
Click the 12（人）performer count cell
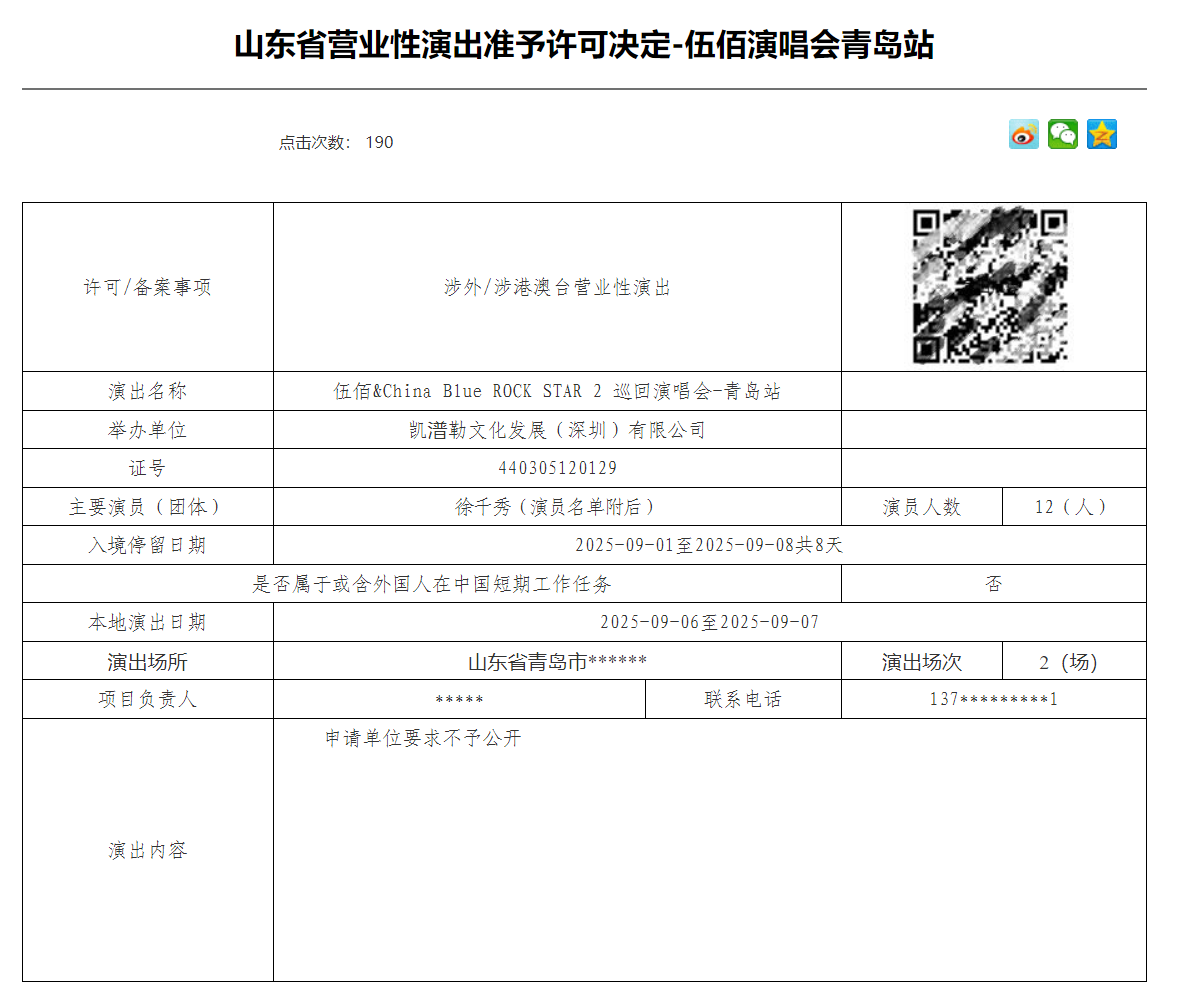point(1072,507)
